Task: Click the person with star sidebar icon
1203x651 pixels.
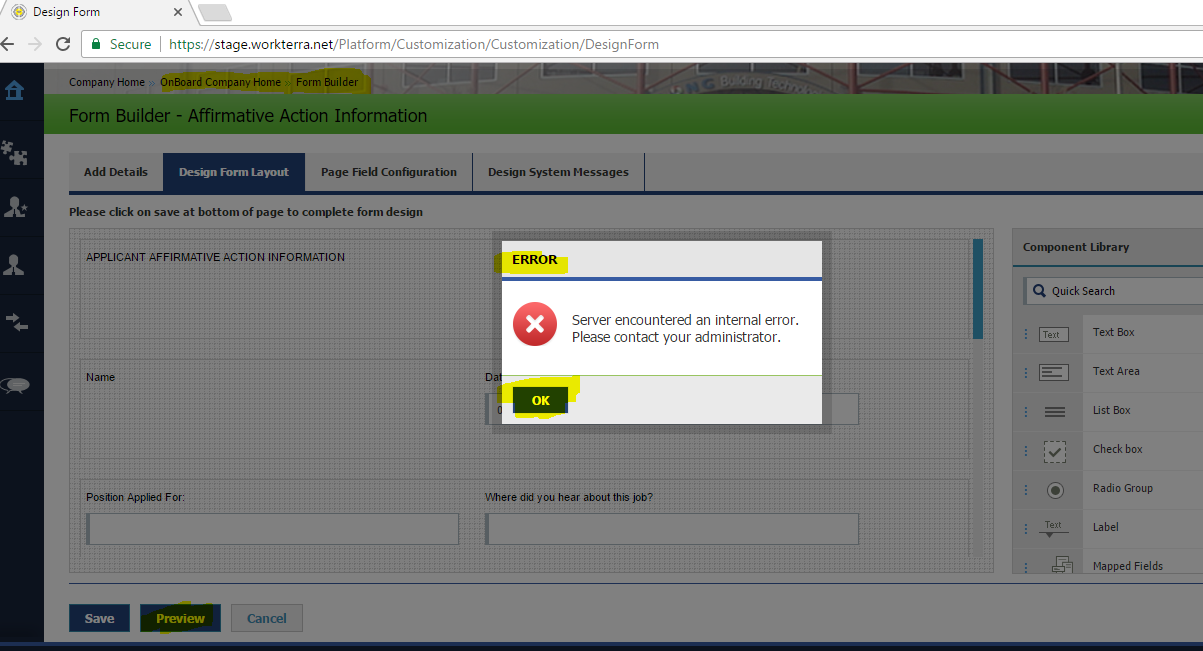Action: 15,207
